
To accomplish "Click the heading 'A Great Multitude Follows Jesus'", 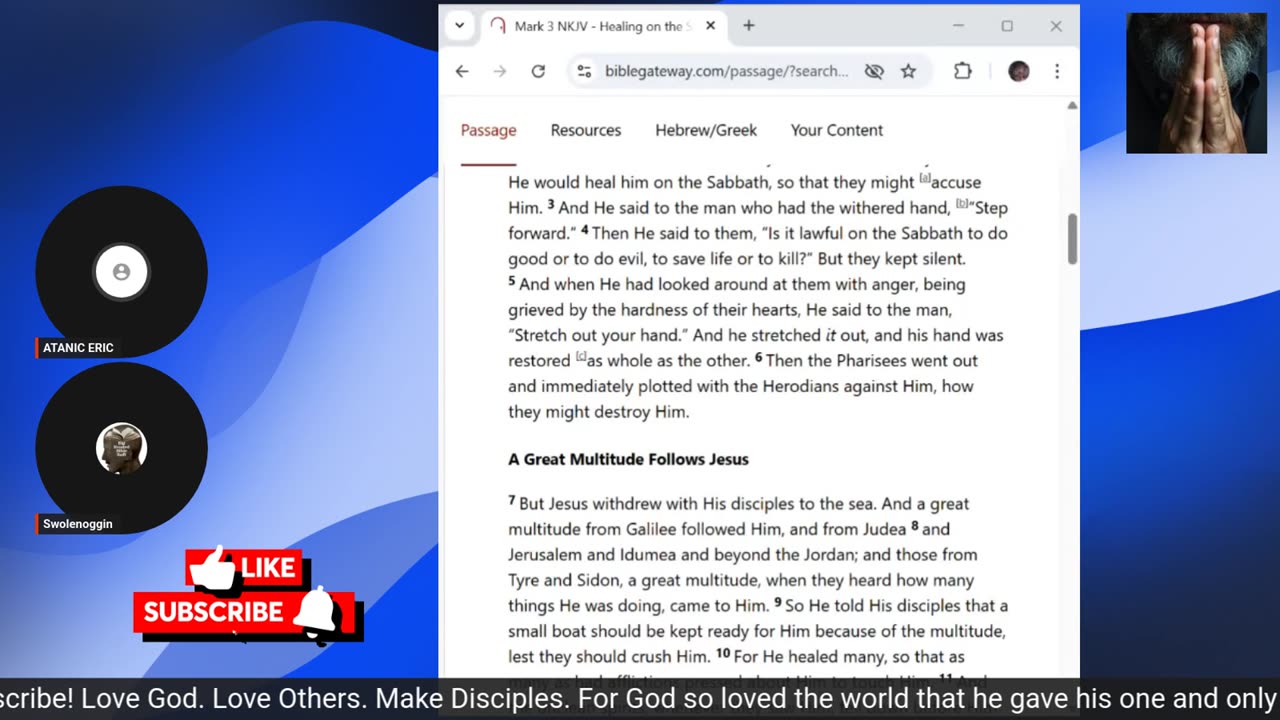I will click(x=628, y=459).
